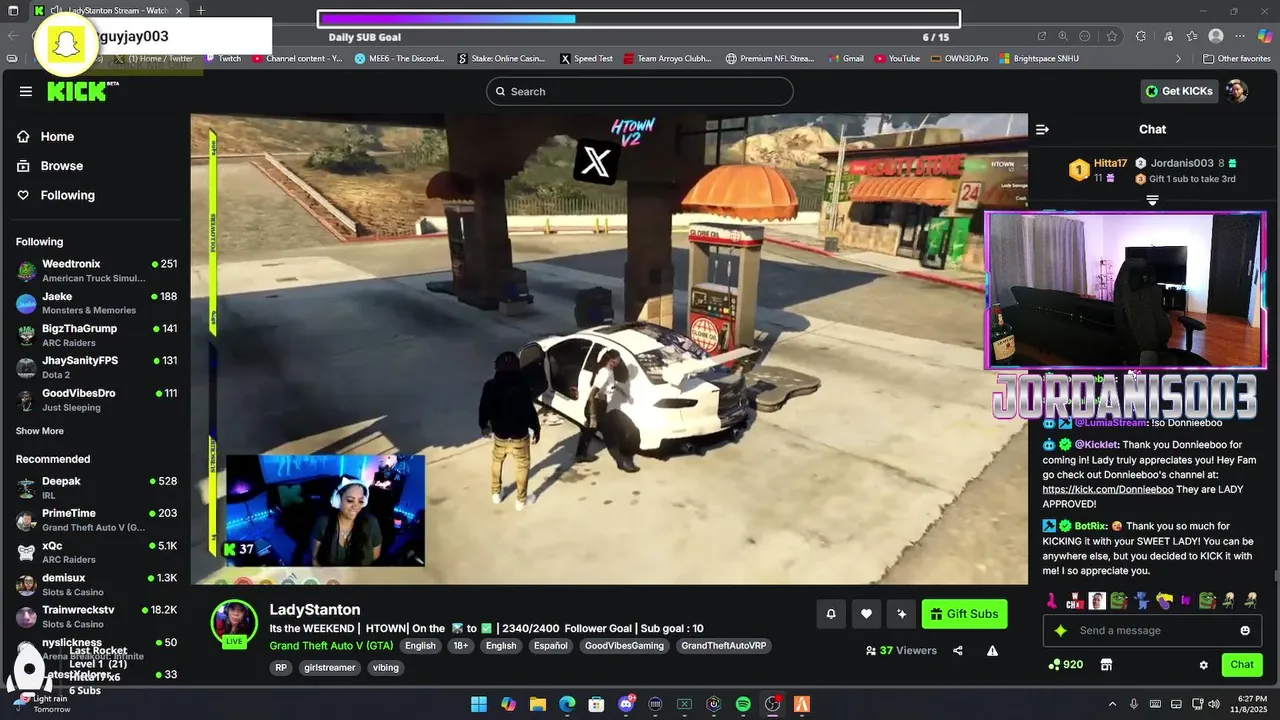Open demisux recommended channel
Viewport: 1280px width, 720px height.
(x=96, y=584)
